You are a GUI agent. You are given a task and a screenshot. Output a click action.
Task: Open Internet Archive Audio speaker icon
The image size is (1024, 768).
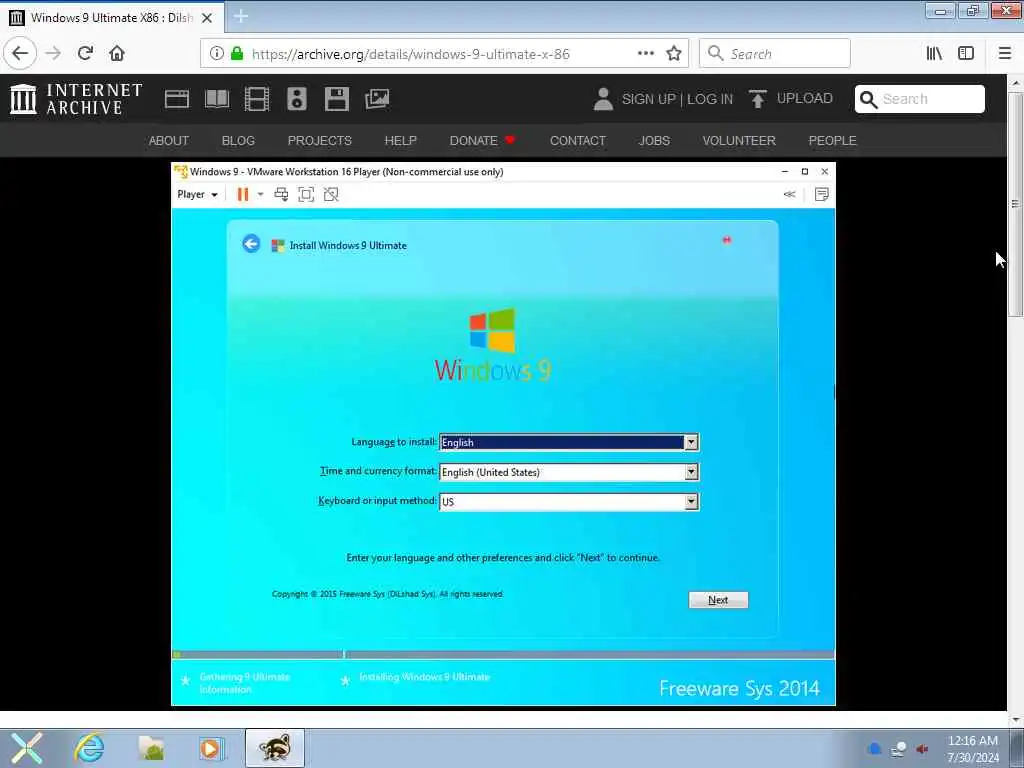[296, 99]
